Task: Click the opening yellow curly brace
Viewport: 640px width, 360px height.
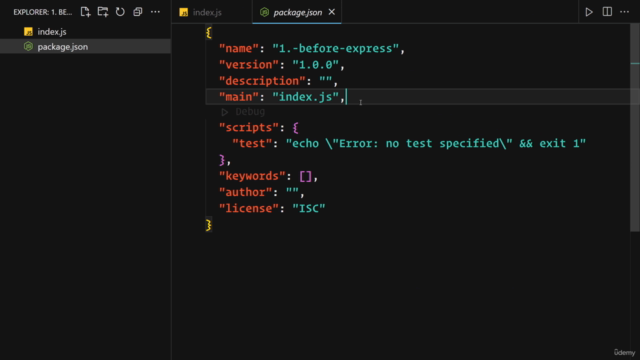Action: click(x=209, y=32)
